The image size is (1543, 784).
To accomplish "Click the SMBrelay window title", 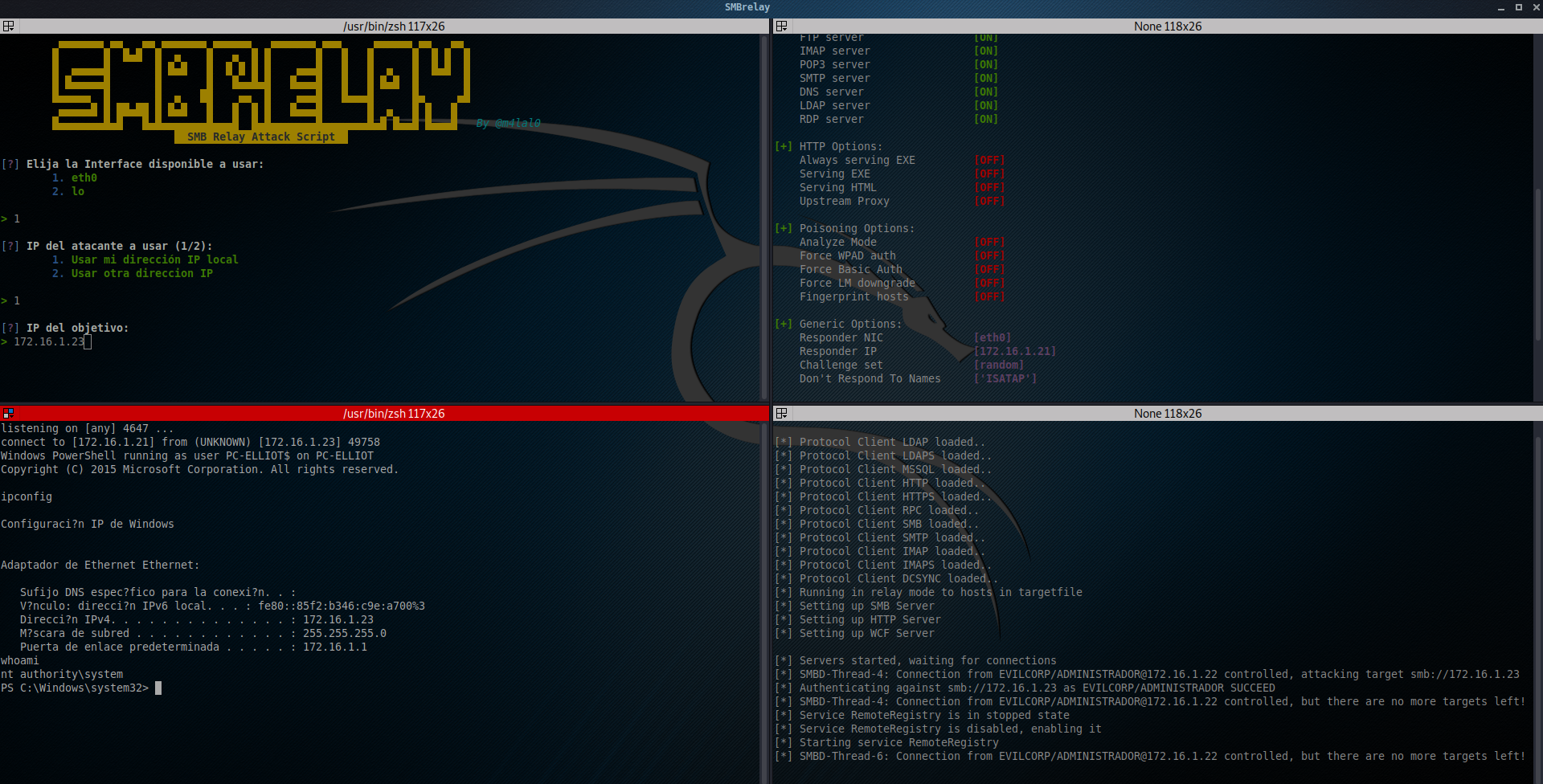I will (747, 7).
